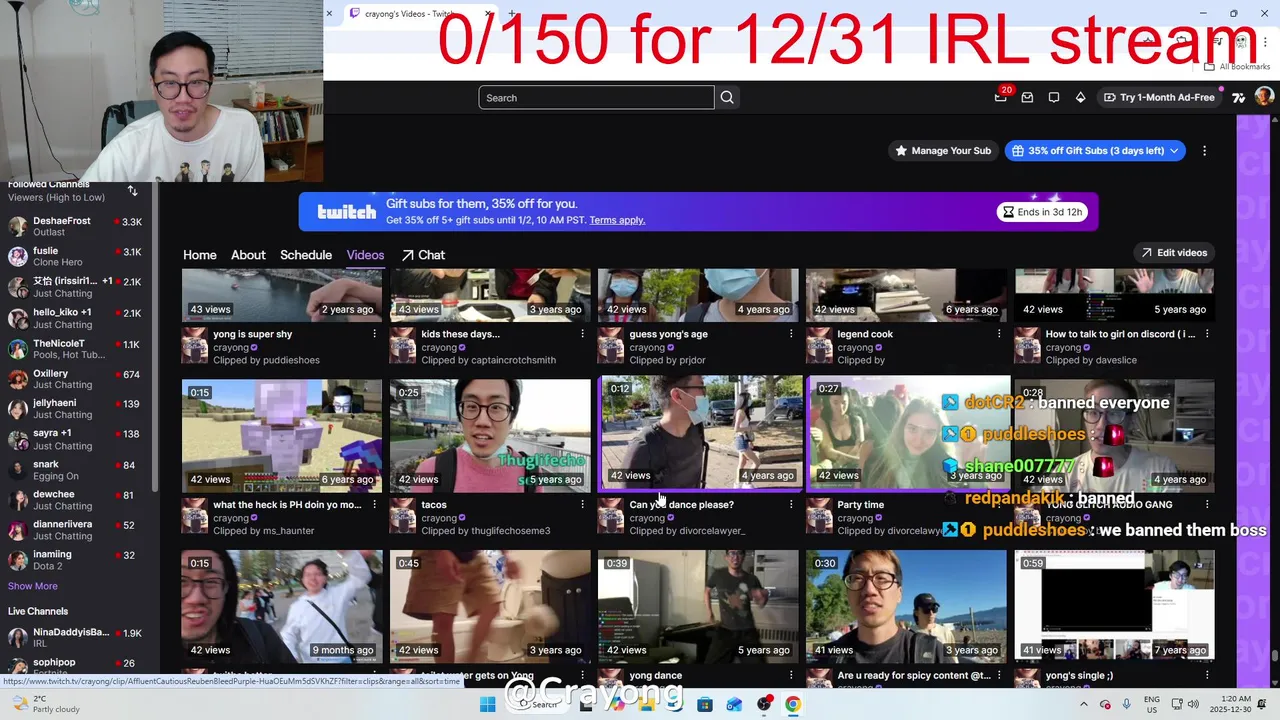Open options for "guess yong's age" clip
This screenshot has width=1280, height=720.
tap(791, 334)
